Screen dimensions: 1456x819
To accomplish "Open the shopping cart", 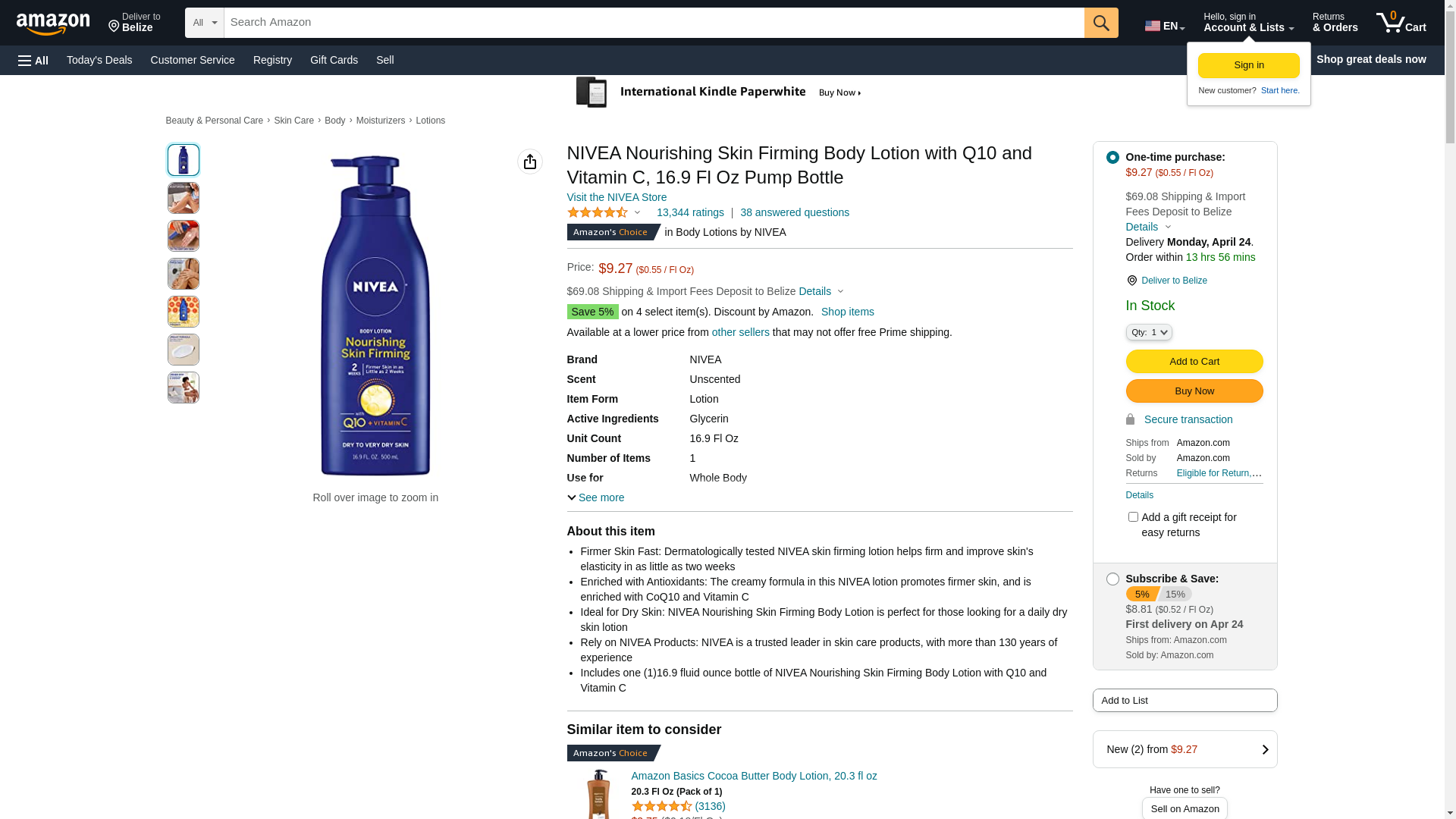I will coord(1401,23).
